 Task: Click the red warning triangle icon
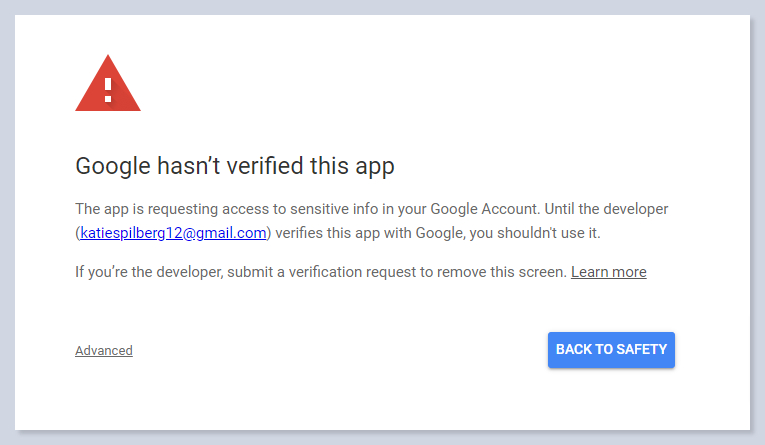point(108,85)
